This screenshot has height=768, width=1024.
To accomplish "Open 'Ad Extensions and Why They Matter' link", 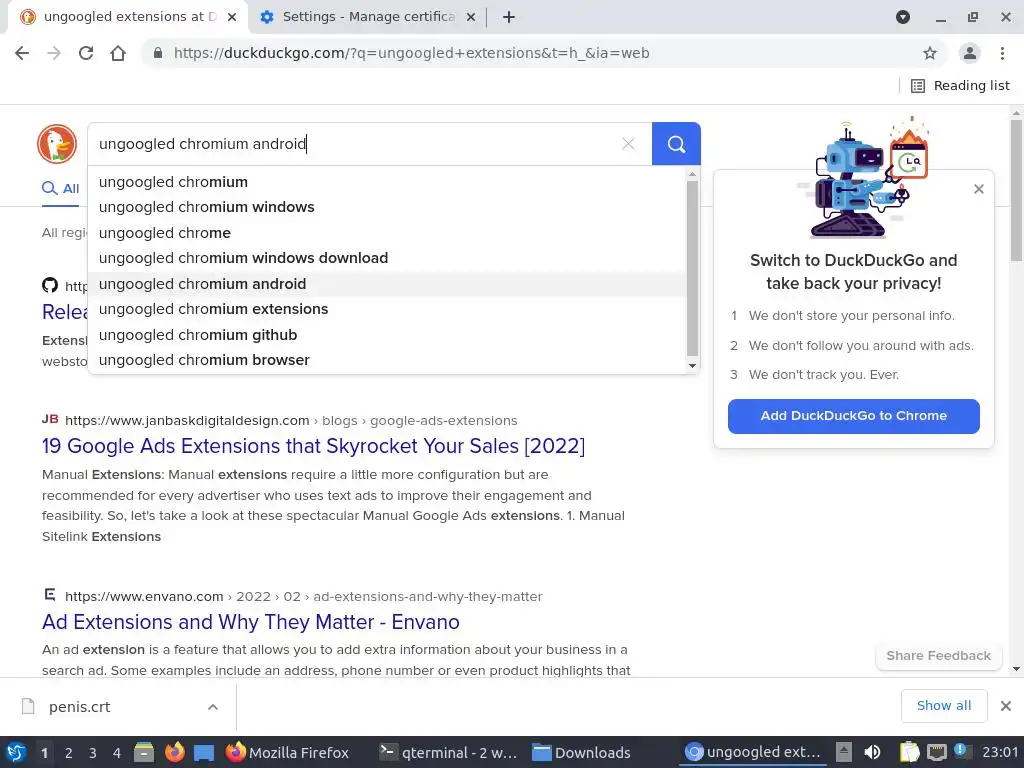I will click(251, 622).
